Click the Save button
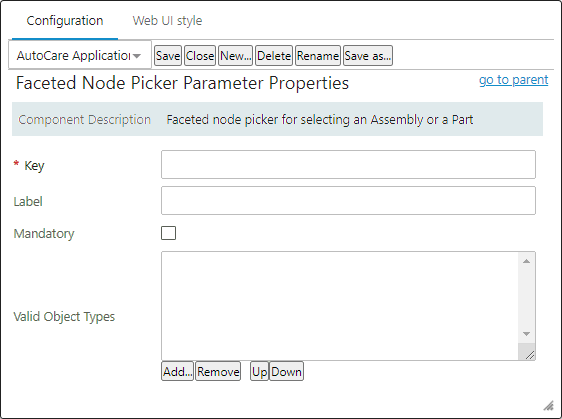This screenshot has width=562, height=419. click(168, 56)
